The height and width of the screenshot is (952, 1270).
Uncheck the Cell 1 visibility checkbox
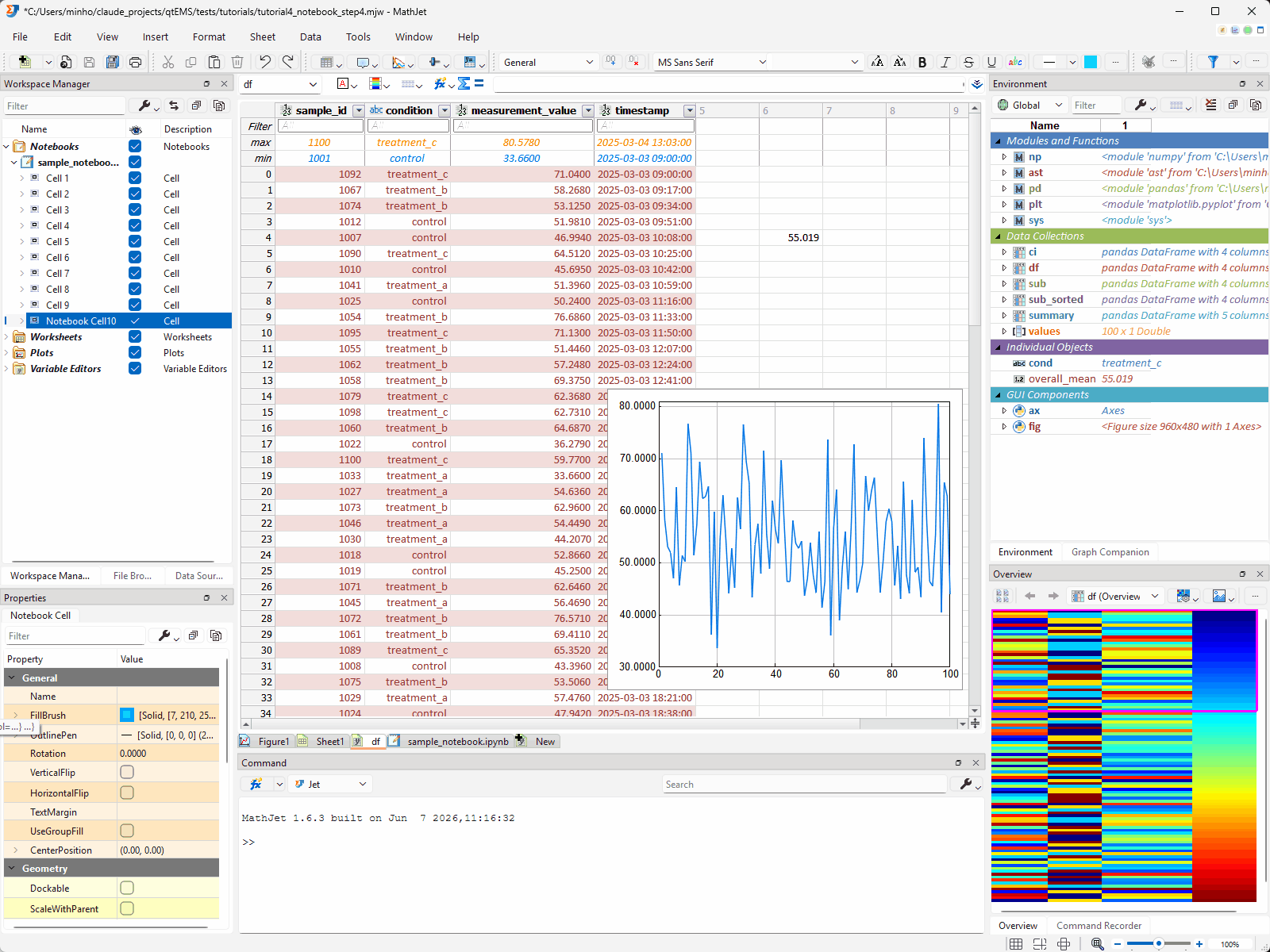[135, 178]
